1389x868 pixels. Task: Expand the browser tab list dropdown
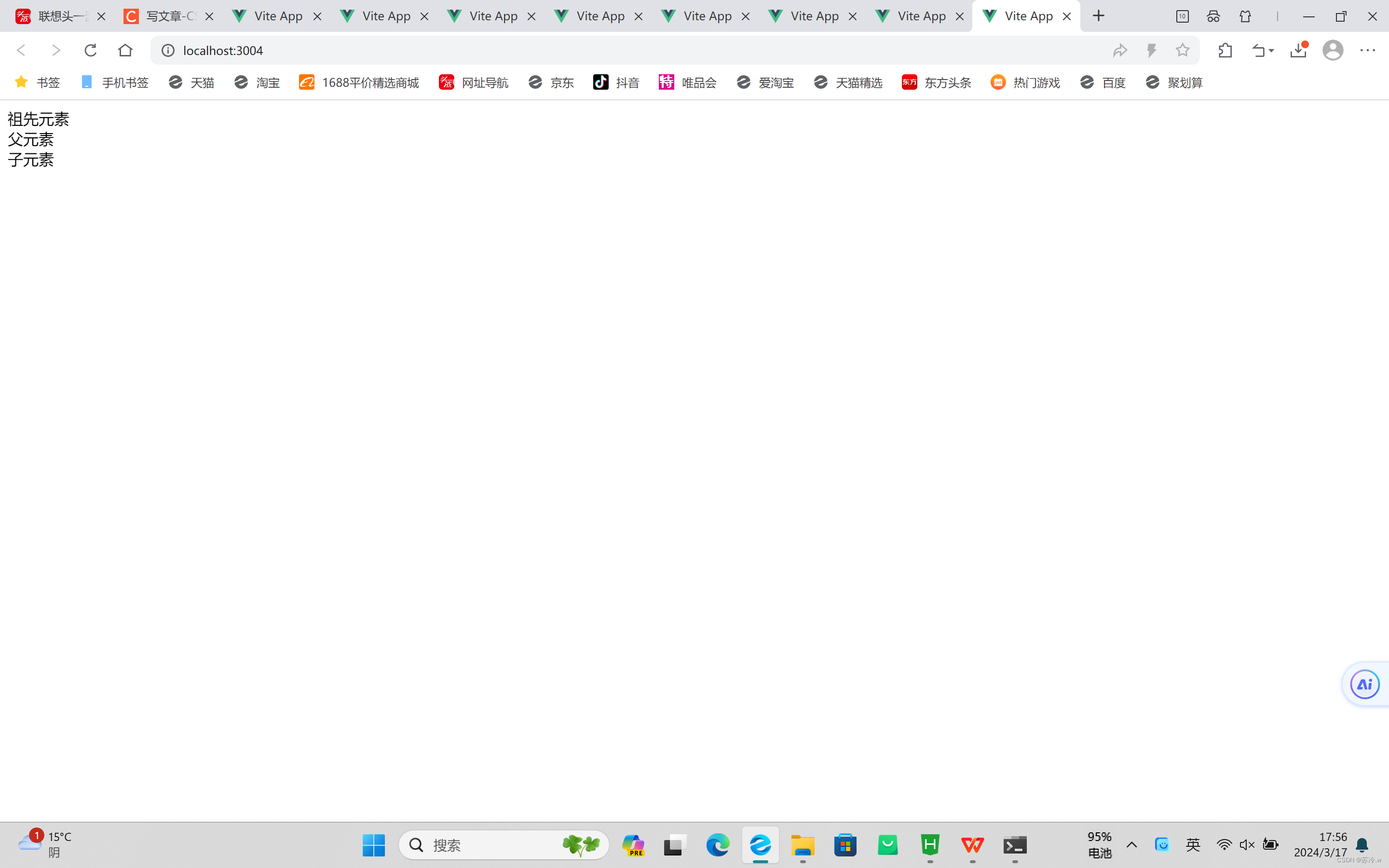1182,16
